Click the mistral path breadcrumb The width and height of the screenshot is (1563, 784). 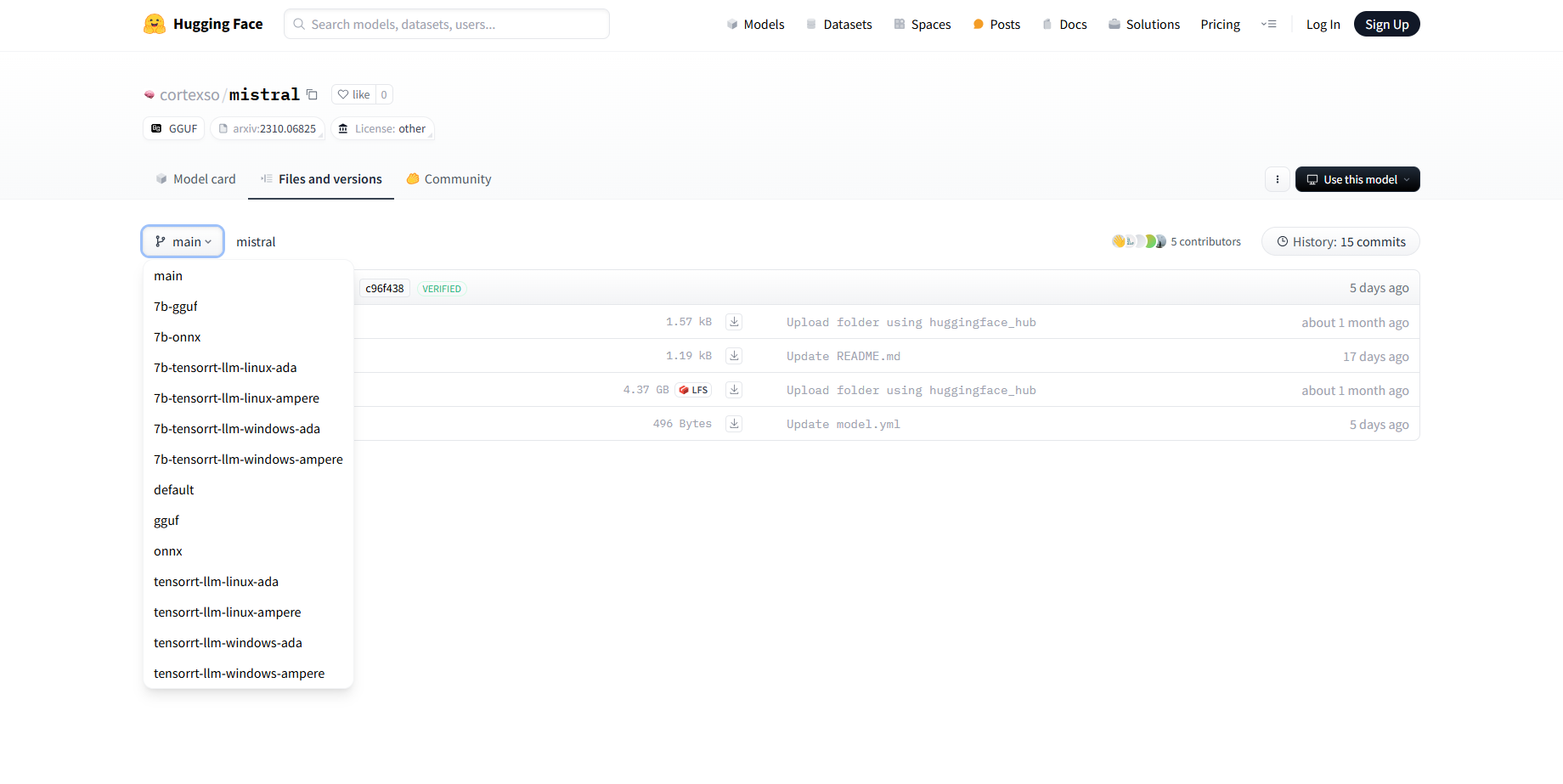pyautogui.click(x=256, y=242)
